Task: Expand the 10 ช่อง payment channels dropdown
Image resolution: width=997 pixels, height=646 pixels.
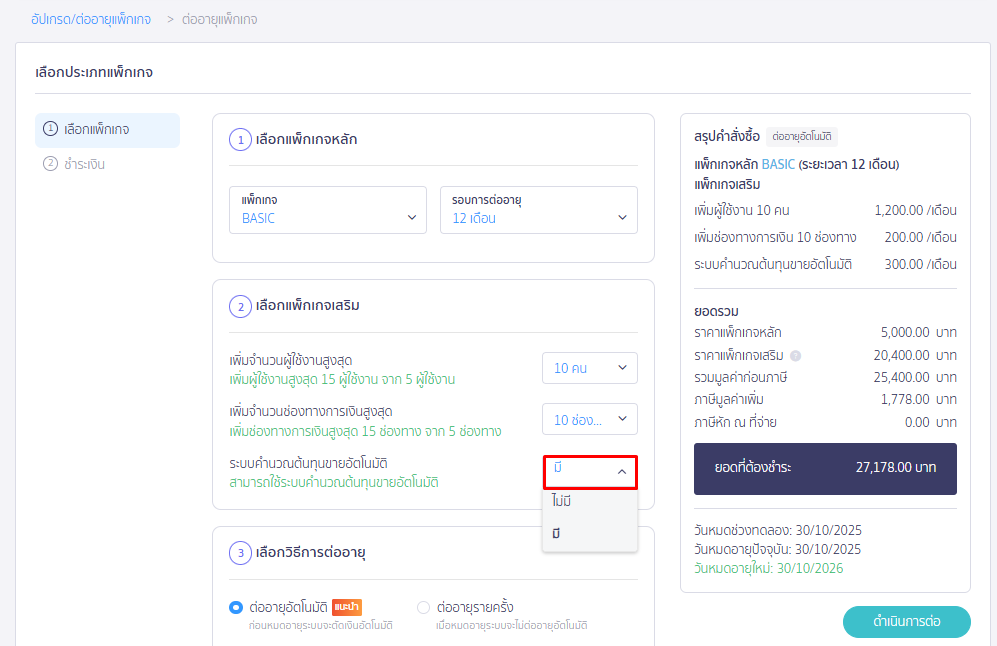Action: coord(589,419)
